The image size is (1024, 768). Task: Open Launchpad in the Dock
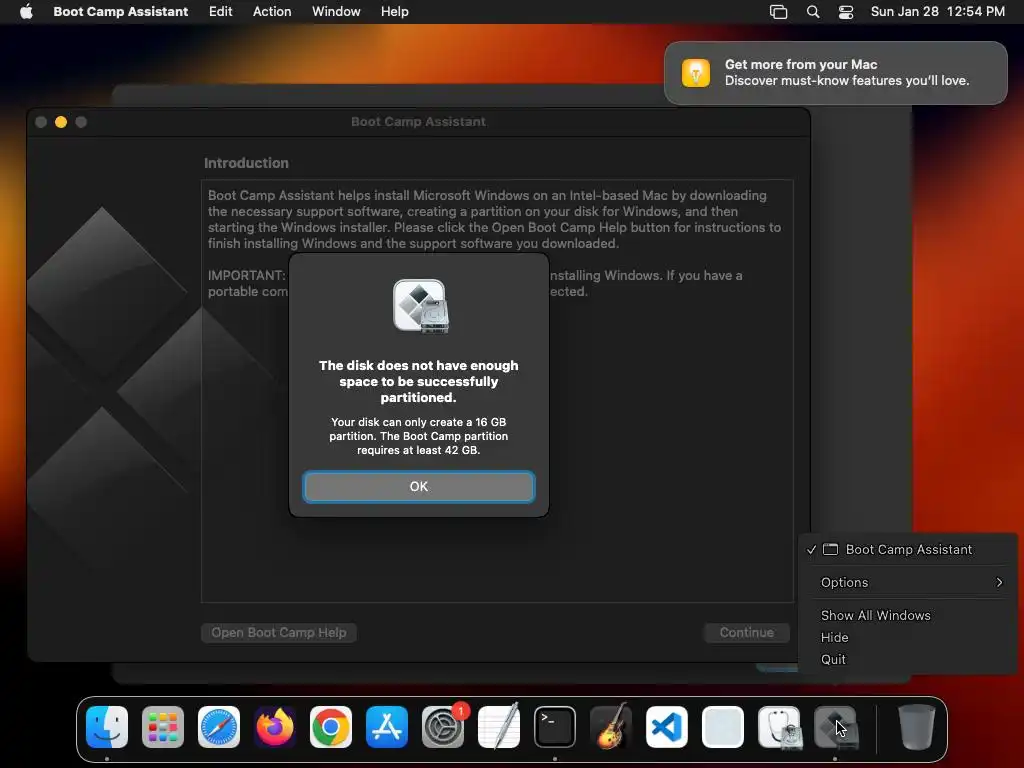[163, 727]
